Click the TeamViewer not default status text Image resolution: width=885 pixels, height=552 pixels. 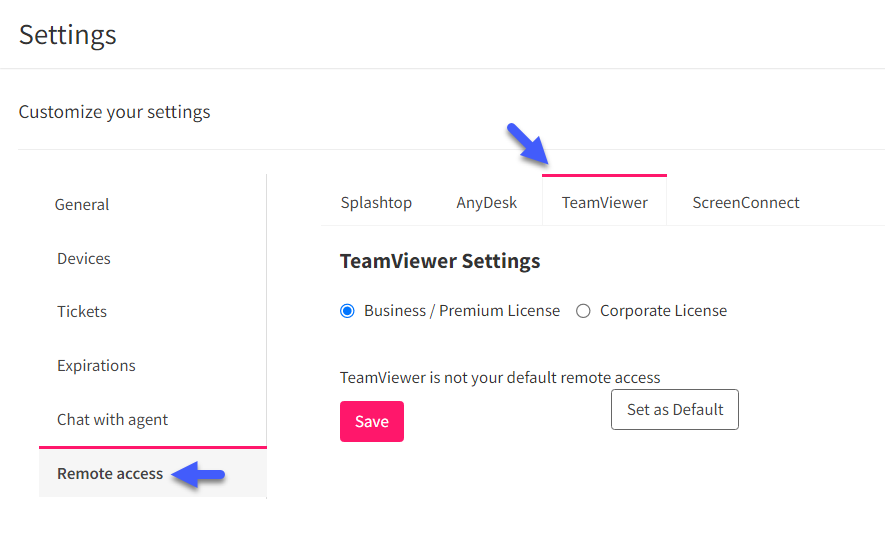click(500, 378)
